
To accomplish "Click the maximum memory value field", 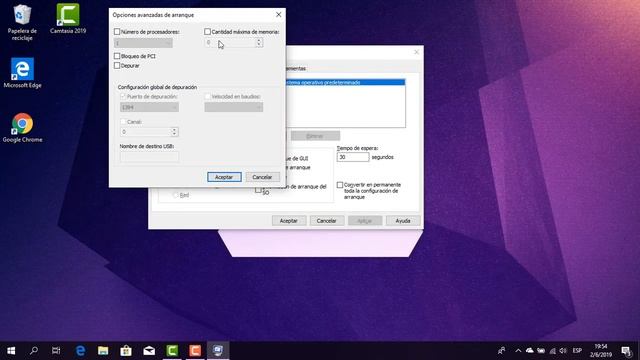I will pos(230,42).
